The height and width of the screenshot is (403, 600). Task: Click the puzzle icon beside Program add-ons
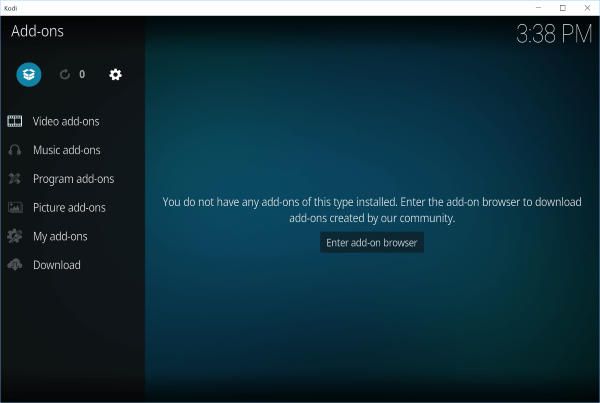point(15,179)
